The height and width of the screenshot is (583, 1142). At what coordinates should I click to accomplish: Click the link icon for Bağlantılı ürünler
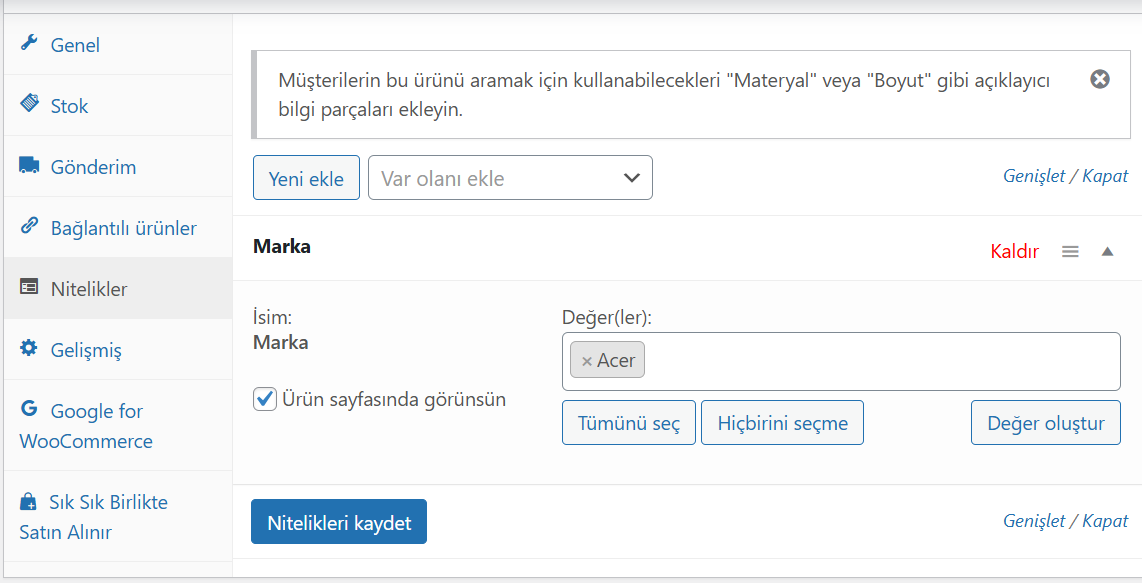(x=28, y=226)
